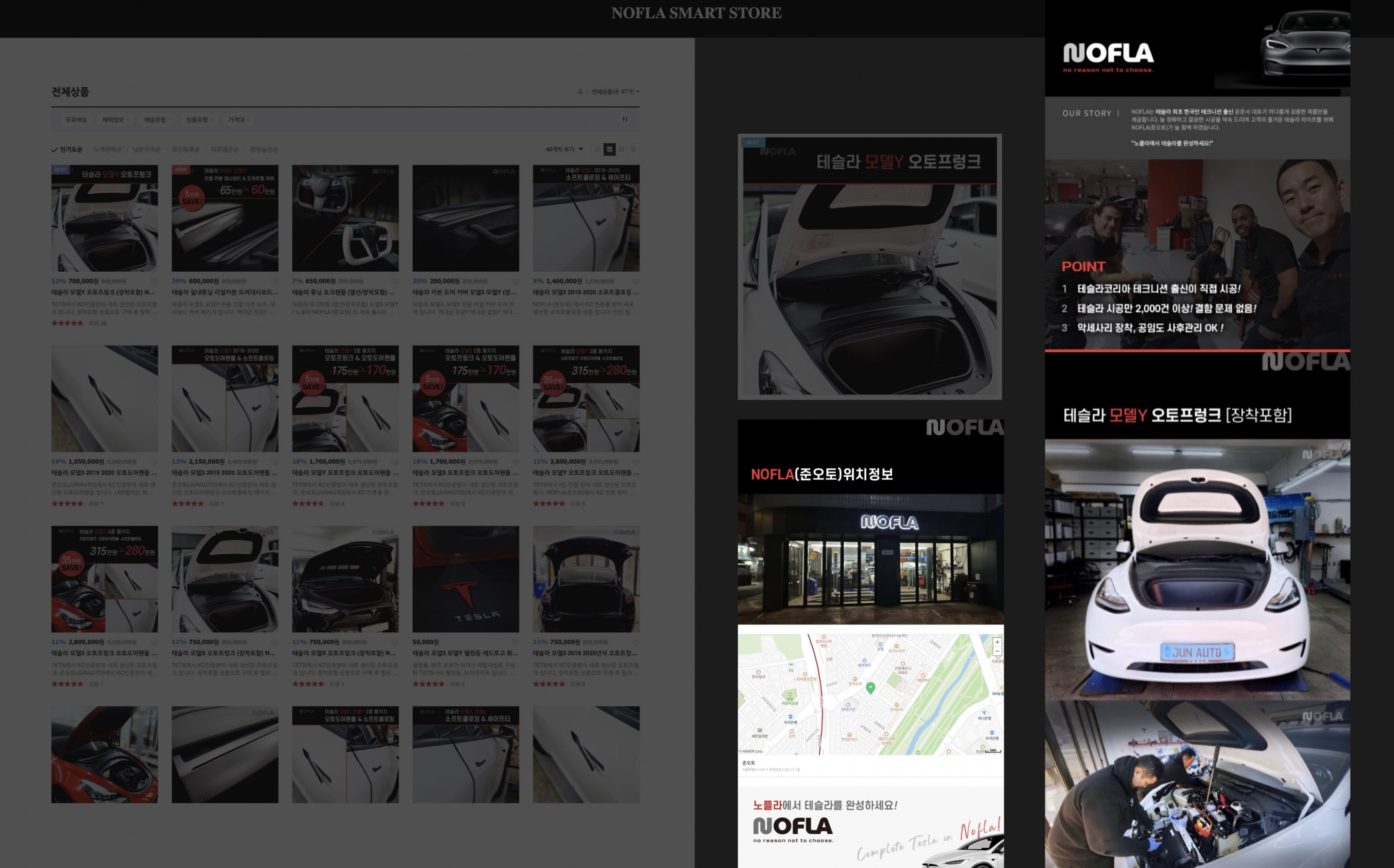This screenshot has width=1394, height=868.
Task: Expand the 가격대 price range dropdown
Action: [x=238, y=119]
